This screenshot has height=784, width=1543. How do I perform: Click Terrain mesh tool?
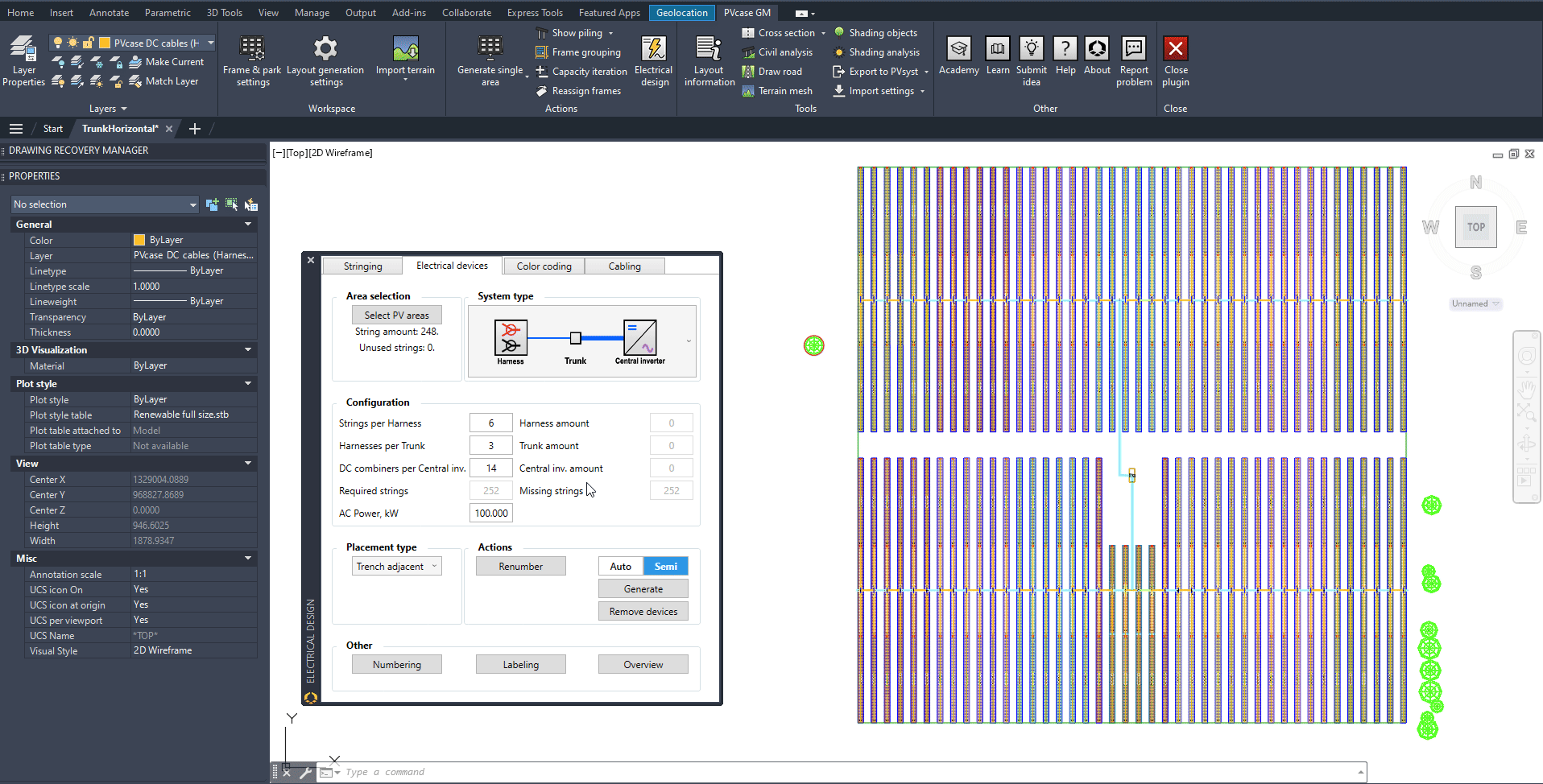pos(777,91)
